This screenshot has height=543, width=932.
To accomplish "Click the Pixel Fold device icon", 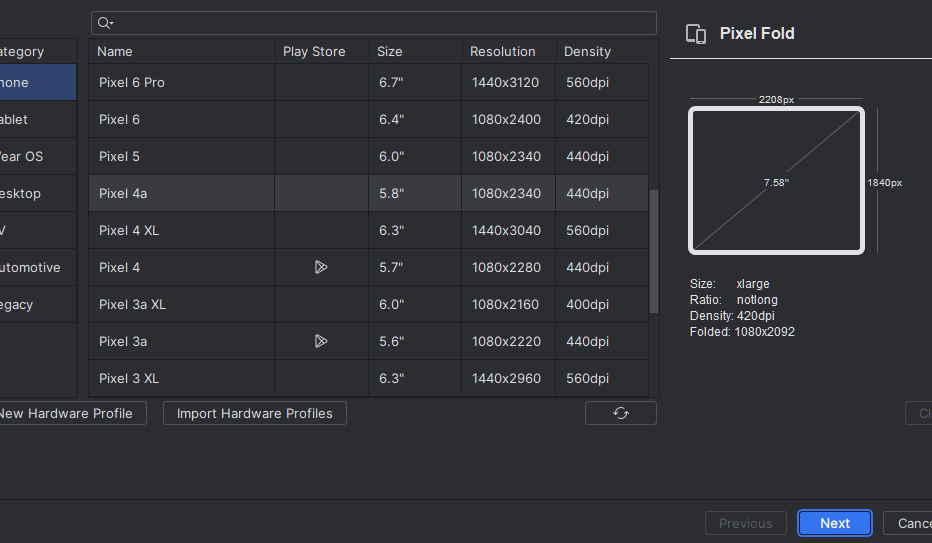I will [695, 34].
